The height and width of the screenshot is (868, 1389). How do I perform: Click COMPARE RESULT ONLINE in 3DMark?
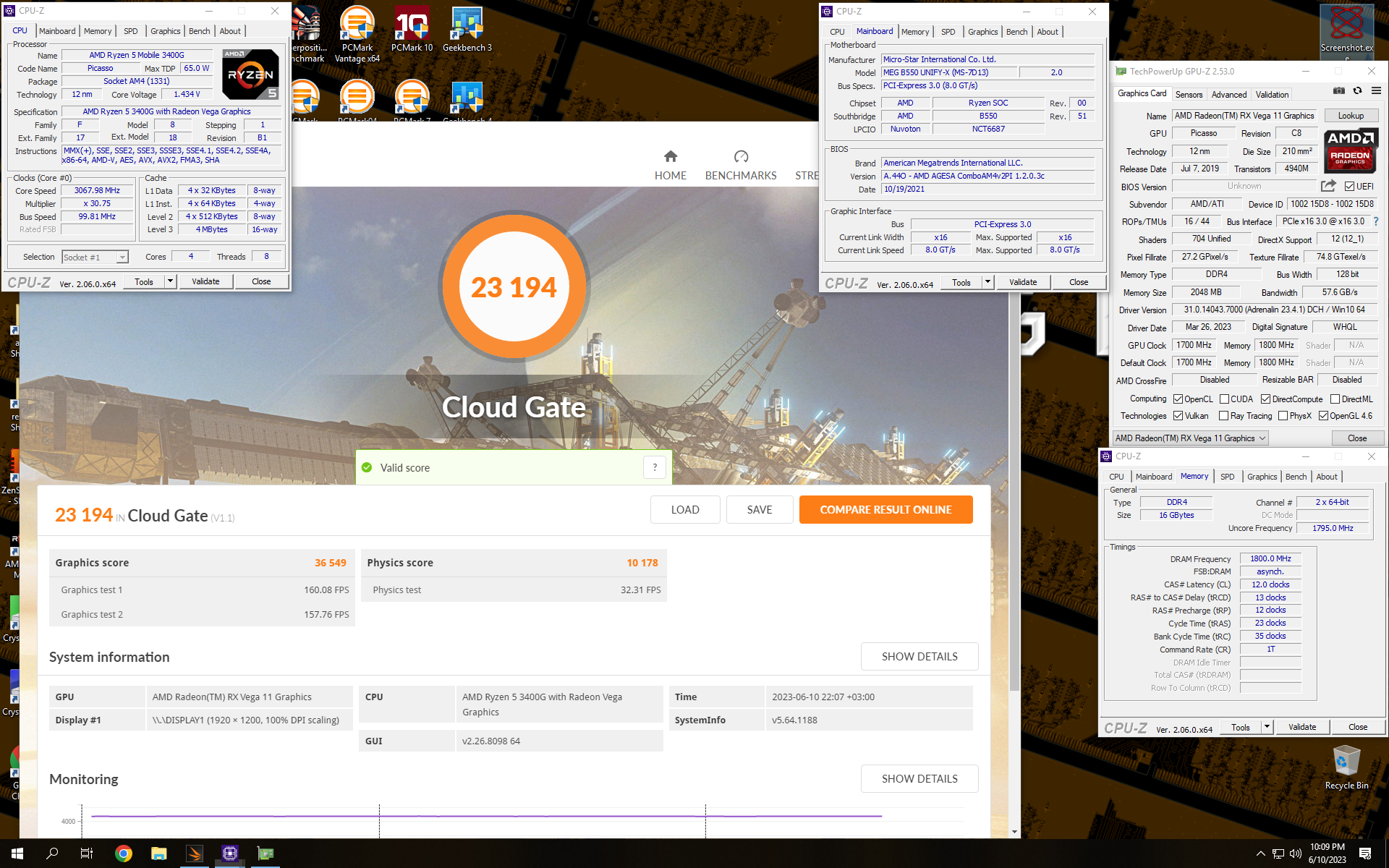pos(885,510)
